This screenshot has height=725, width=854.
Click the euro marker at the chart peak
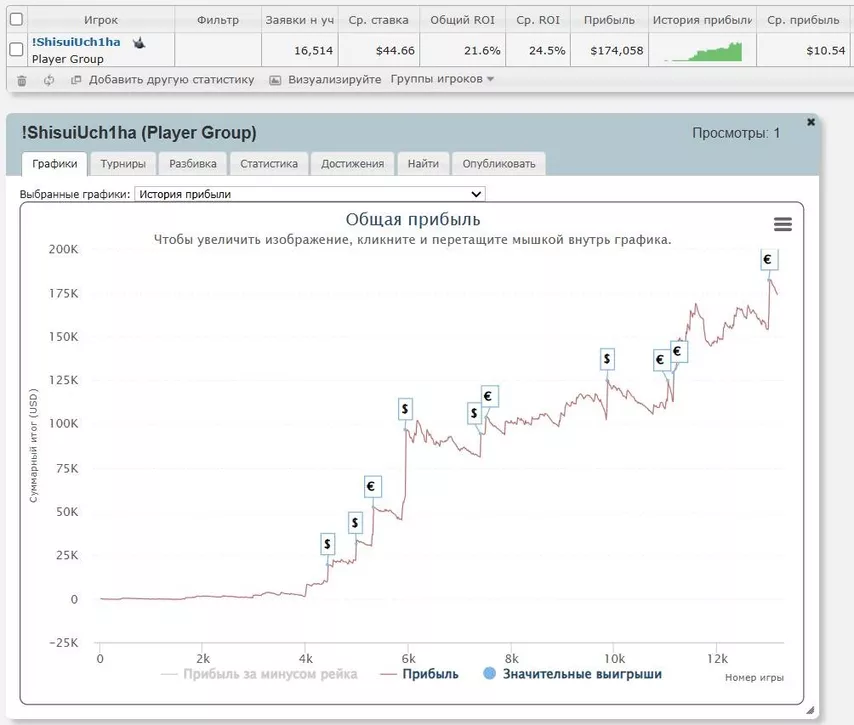pos(767,260)
